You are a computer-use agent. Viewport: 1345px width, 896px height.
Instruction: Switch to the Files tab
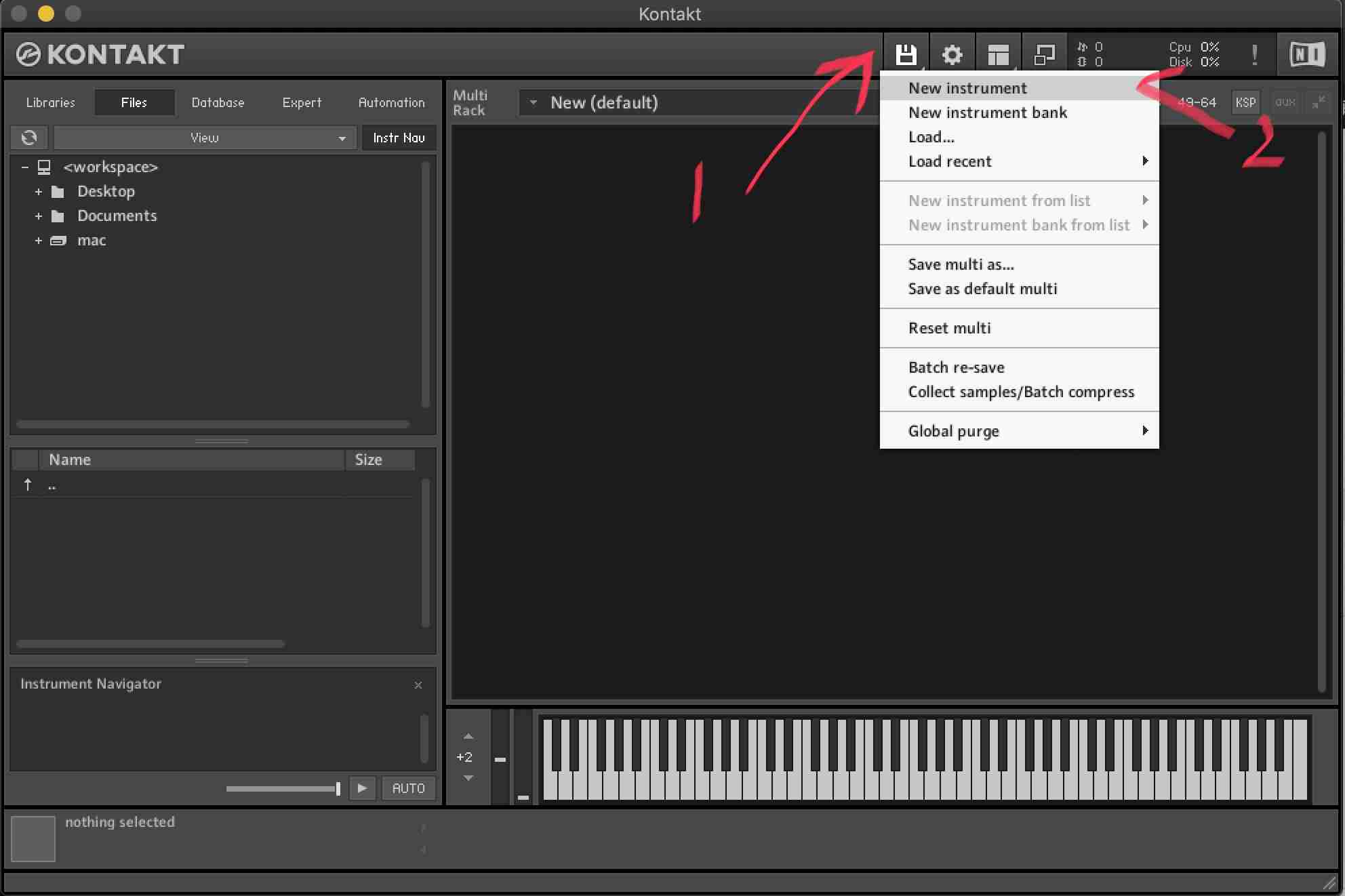click(134, 102)
